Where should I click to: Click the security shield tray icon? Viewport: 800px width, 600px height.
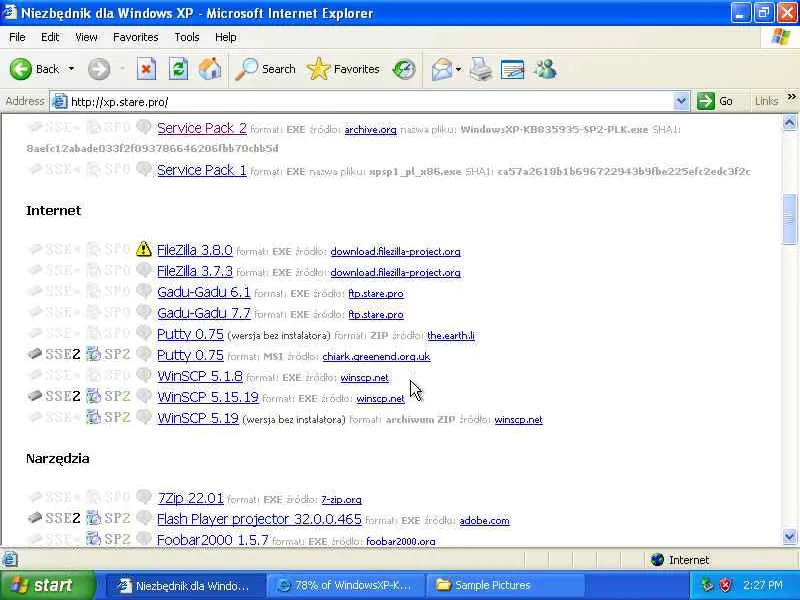[x=725, y=585]
